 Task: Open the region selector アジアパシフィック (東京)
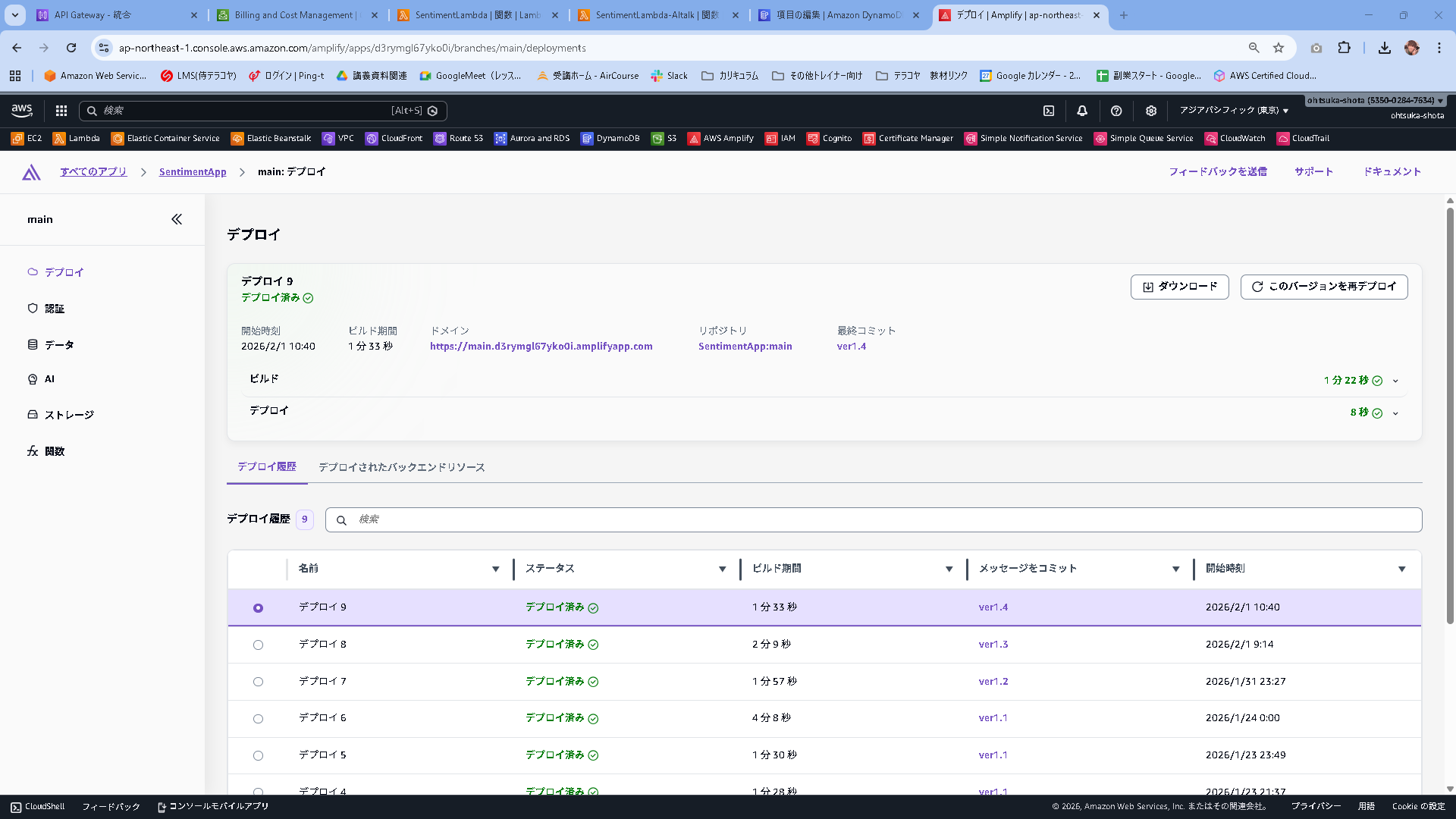coord(1233,111)
